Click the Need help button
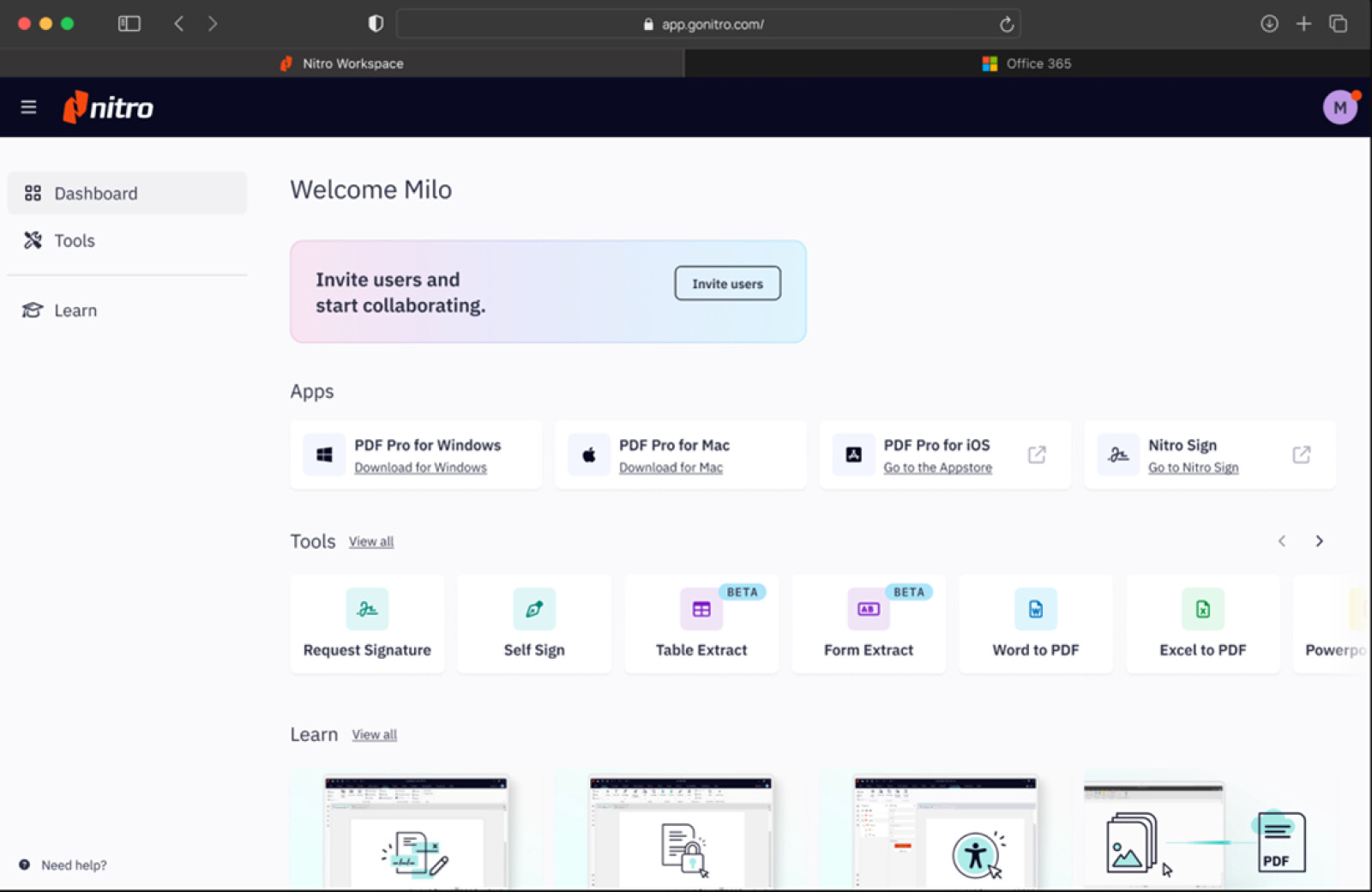1372x892 pixels. click(x=62, y=865)
